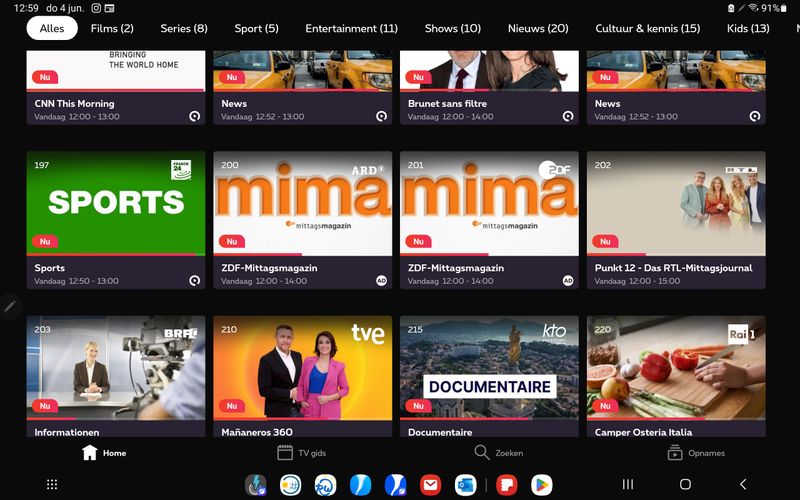Open Android app drawer grid icon
Image resolution: width=800 pixels, height=500 pixels.
52,484
